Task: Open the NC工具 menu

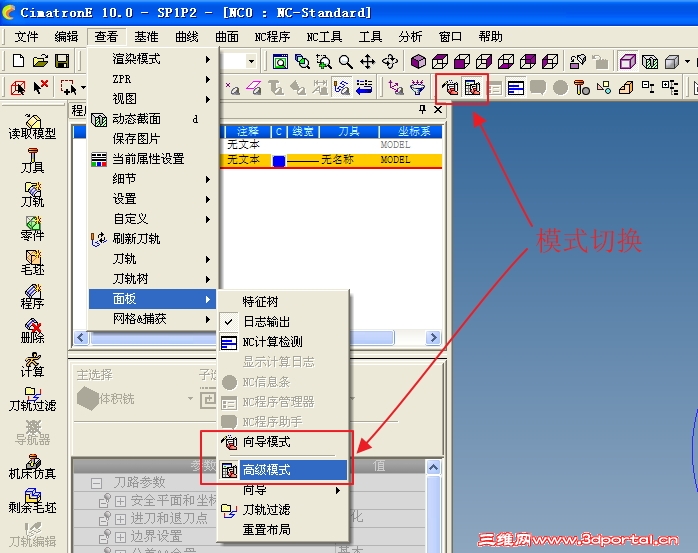Action: click(325, 37)
